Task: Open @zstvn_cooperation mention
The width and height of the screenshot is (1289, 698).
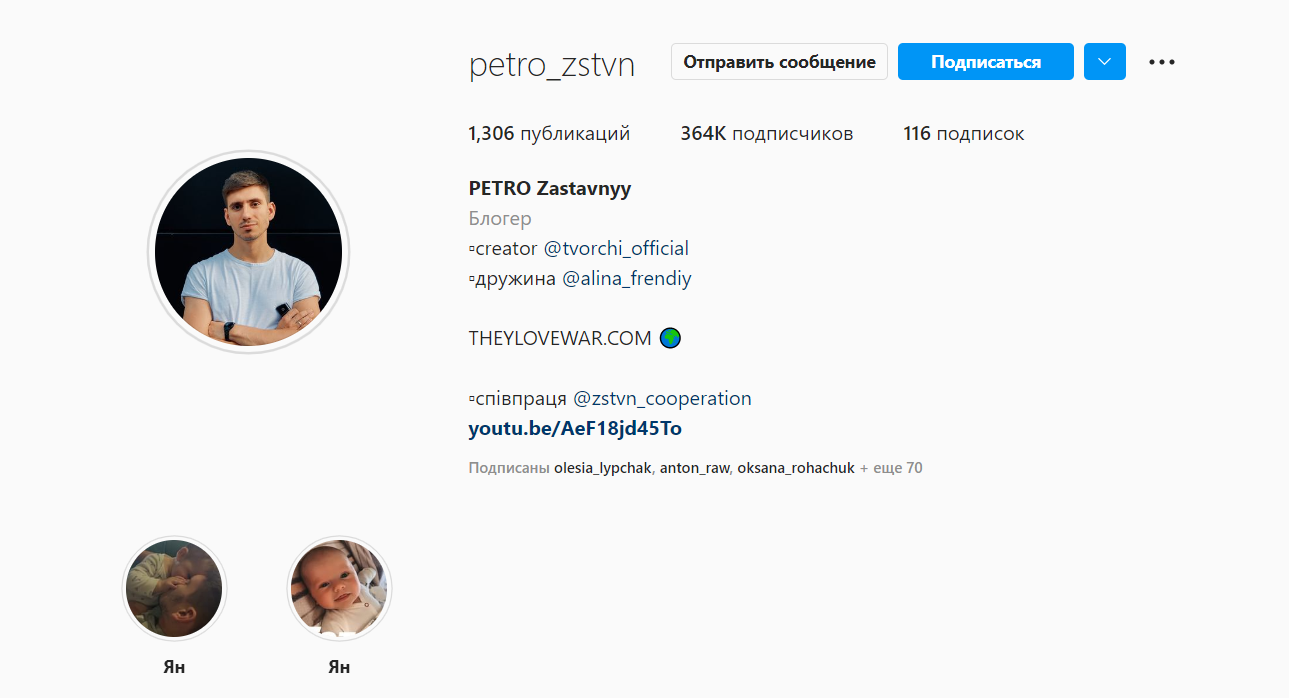Action: tap(662, 398)
